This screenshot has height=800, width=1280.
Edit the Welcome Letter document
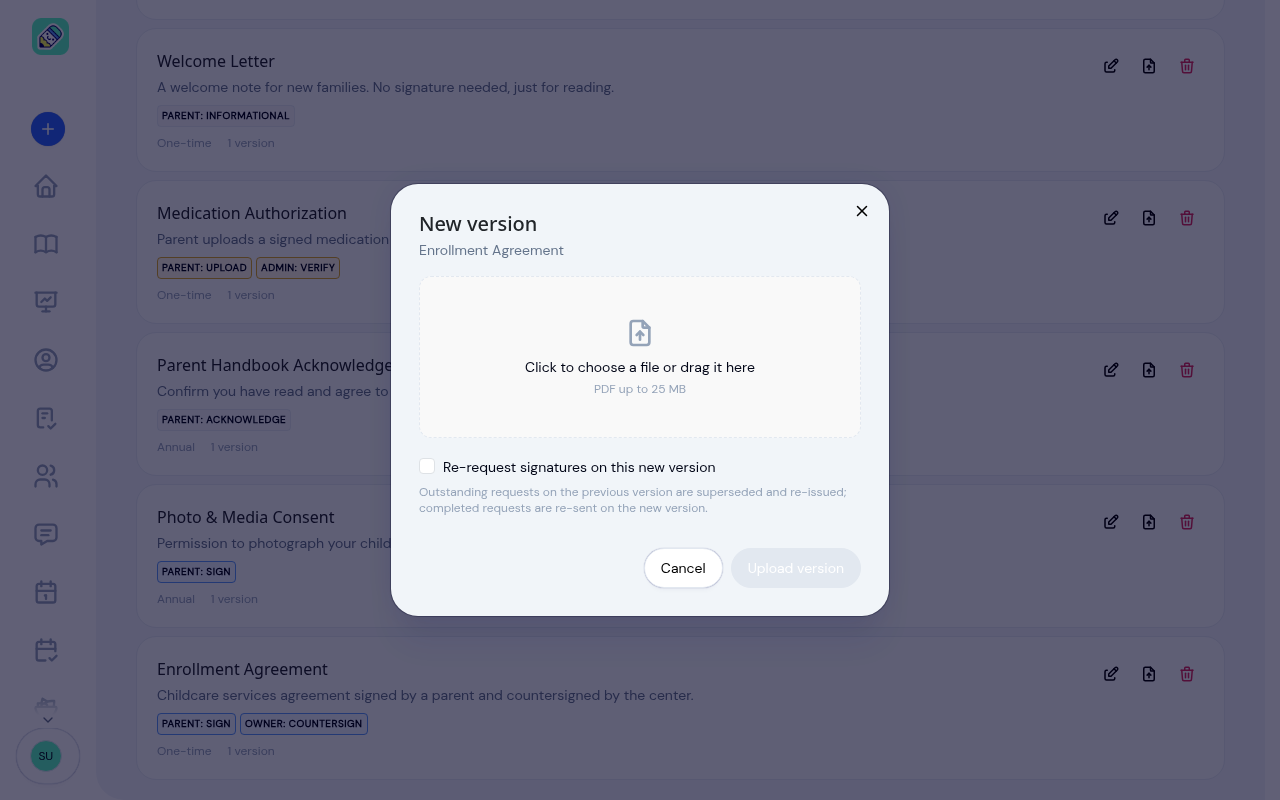coord(1111,66)
